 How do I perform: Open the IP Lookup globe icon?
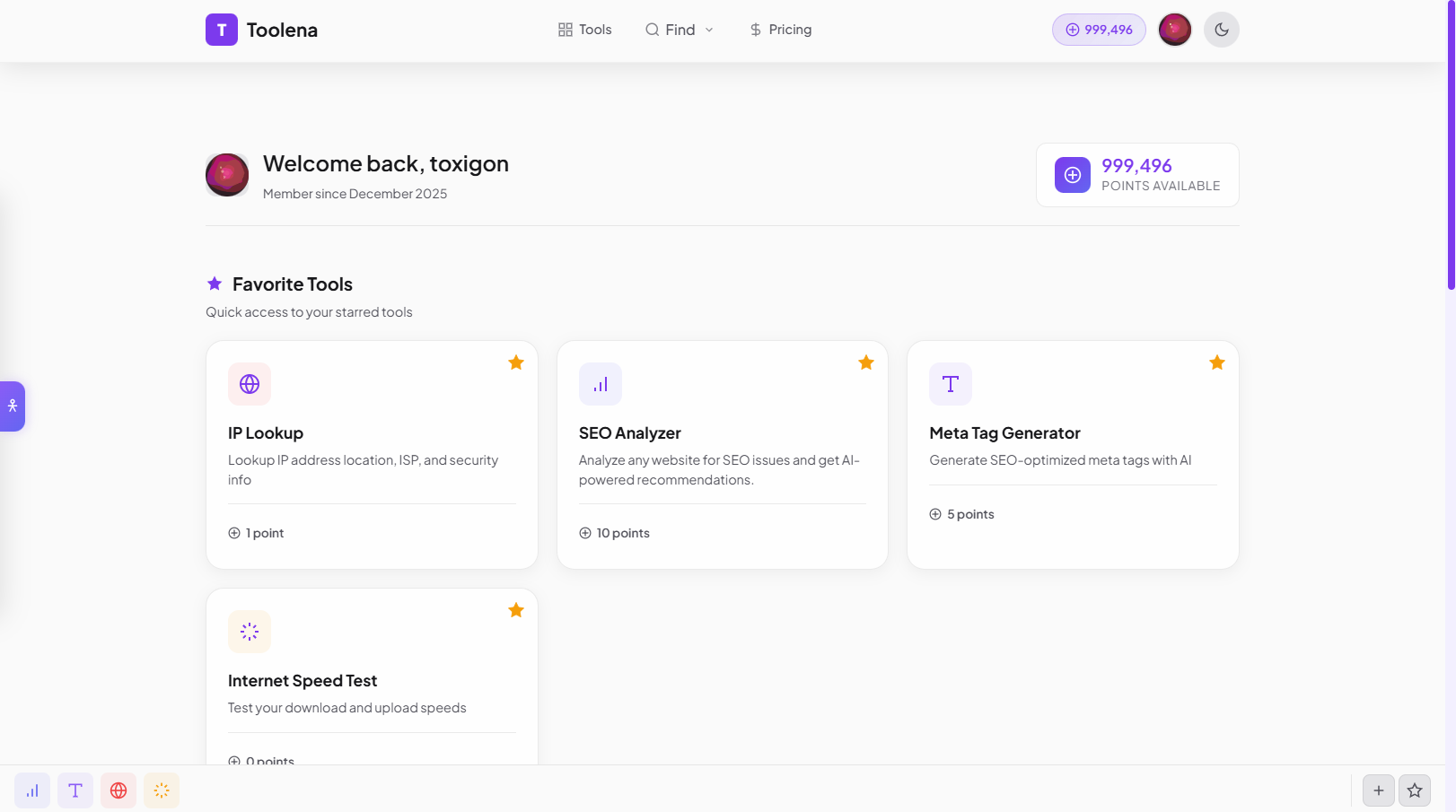coord(249,384)
